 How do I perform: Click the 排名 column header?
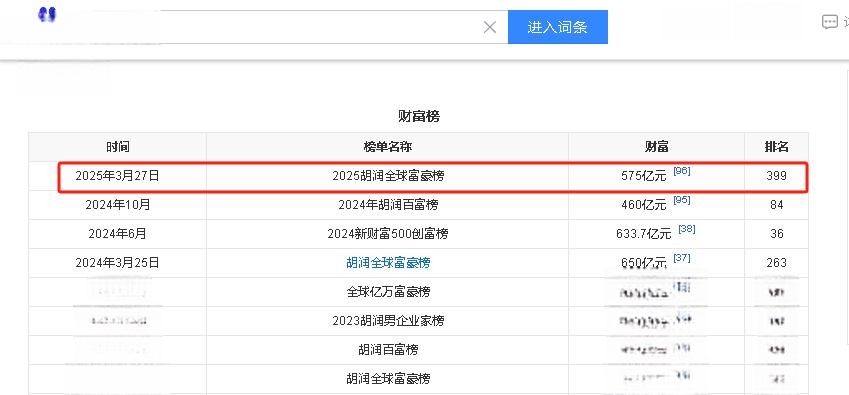click(x=776, y=147)
